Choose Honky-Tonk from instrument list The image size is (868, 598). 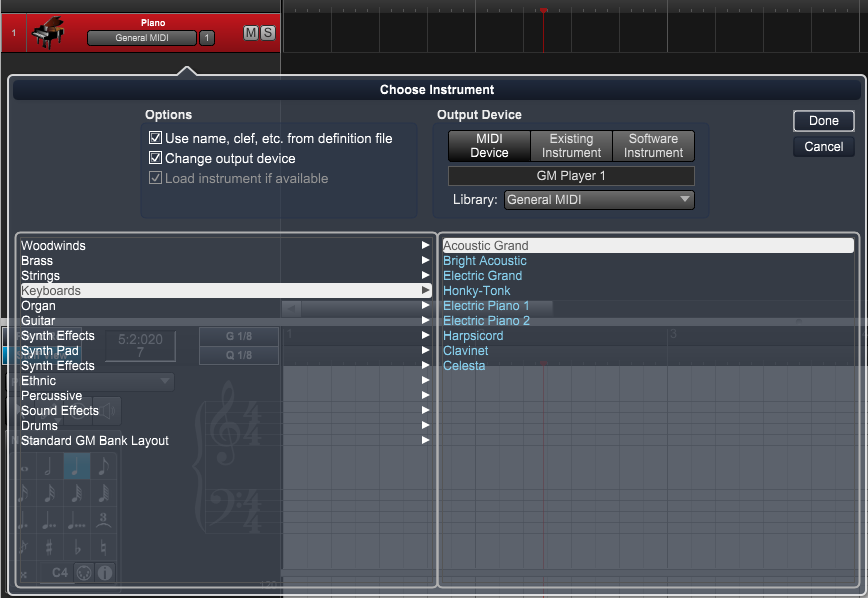476,291
